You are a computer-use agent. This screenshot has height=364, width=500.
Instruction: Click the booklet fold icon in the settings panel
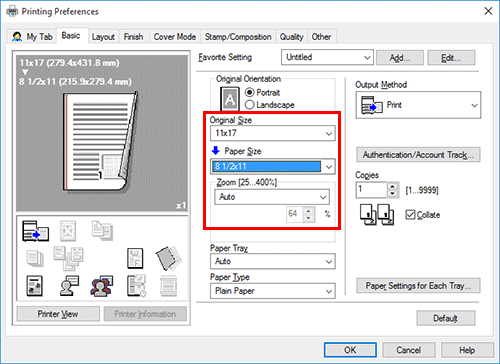point(169,258)
